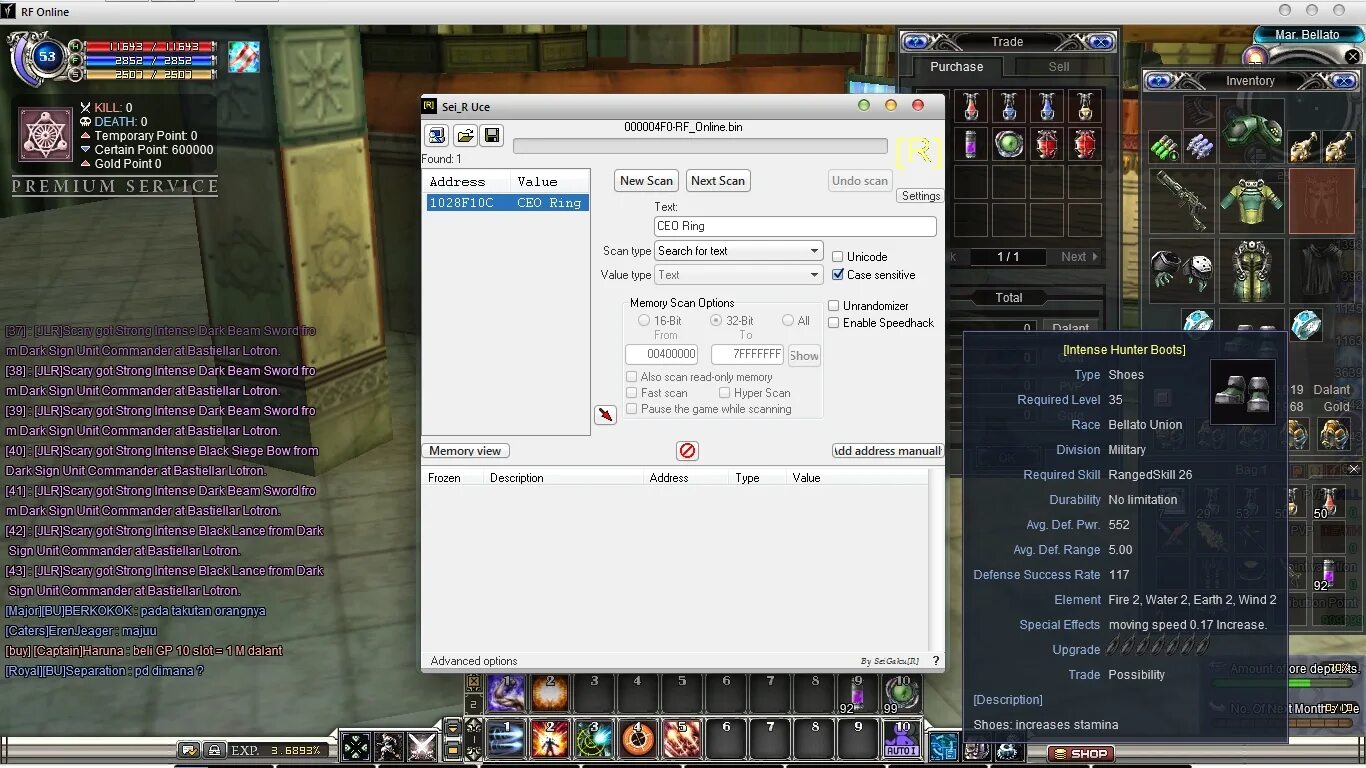Select the right blue ring in Inventory
The image size is (1366, 768).
tap(1305, 324)
